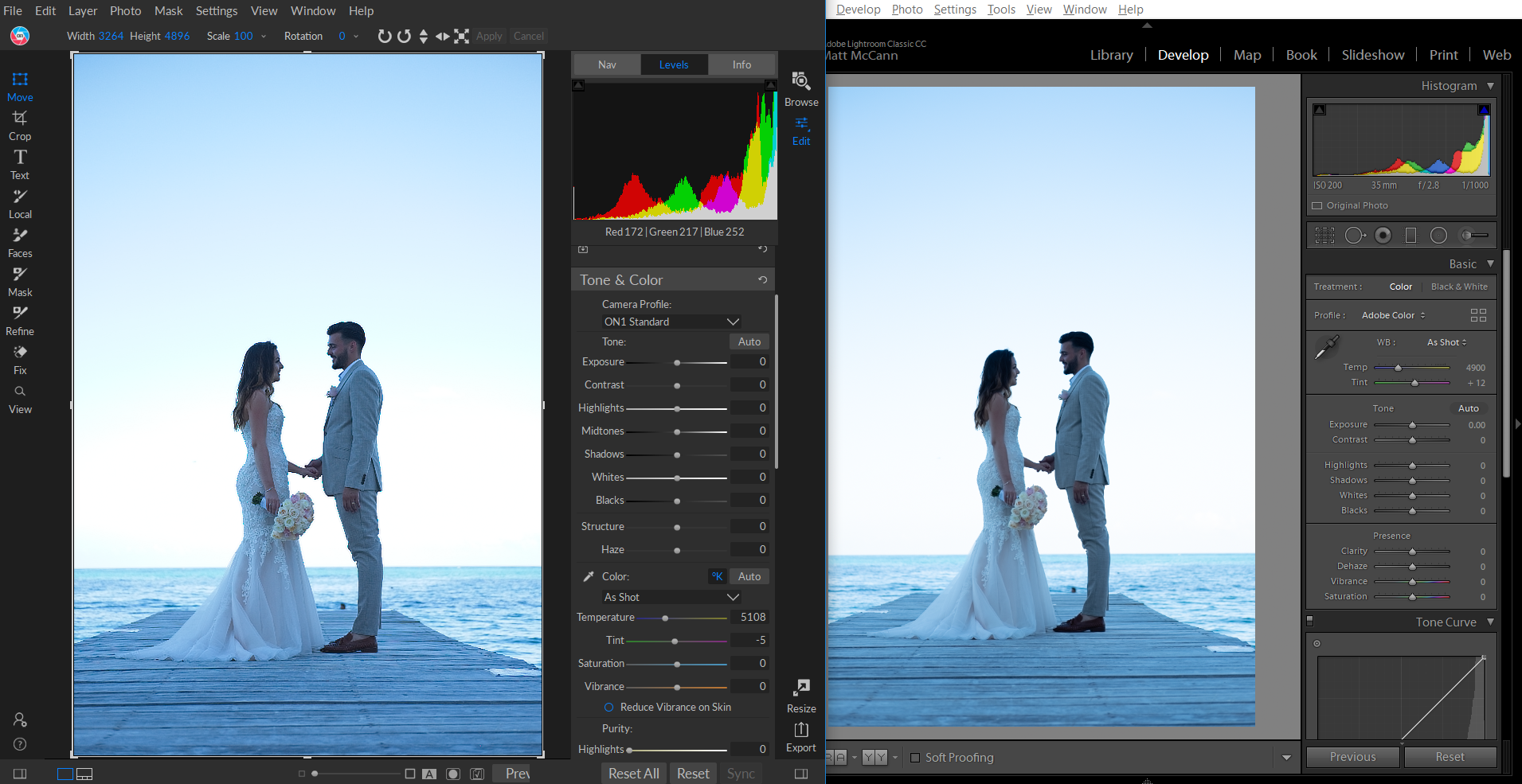This screenshot has height=784, width=1522.
Task: Select Lightroom crop overlay tool
Action: 1324,235
